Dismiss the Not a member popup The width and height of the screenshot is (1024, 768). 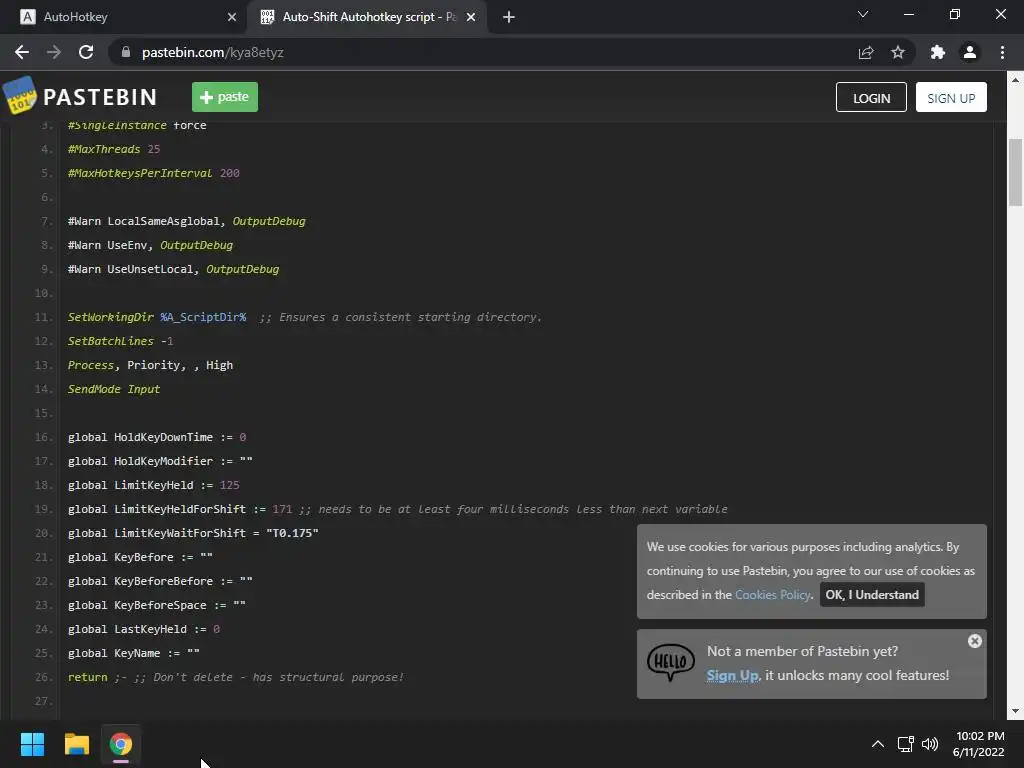tap(974, 641)
